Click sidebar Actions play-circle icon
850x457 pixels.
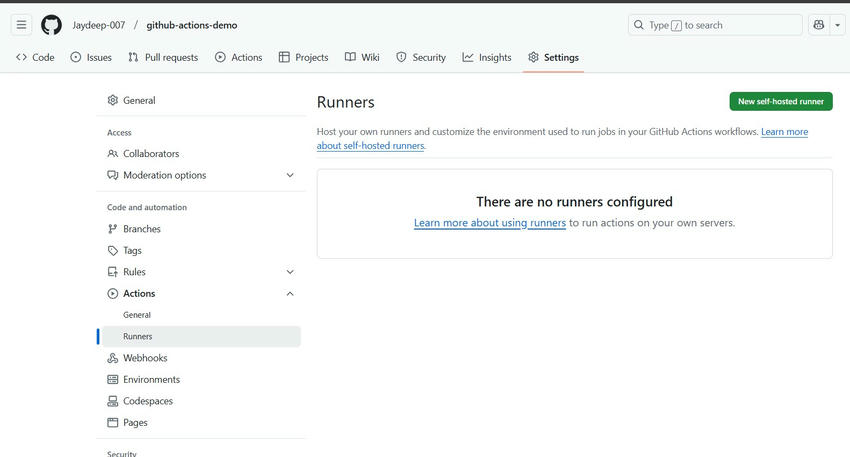pos(112,293)
